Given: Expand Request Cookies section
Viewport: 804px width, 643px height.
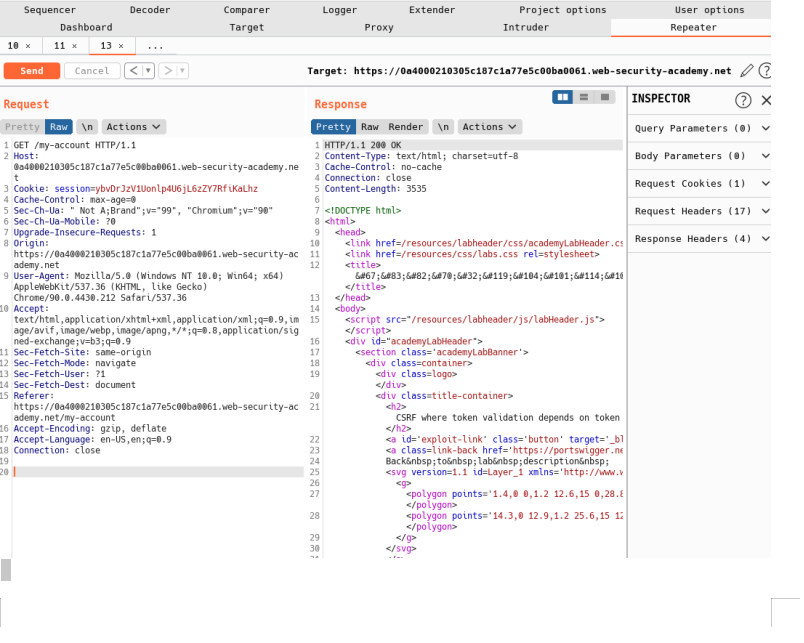Looking at the screenshot, I should click(699, 184).
